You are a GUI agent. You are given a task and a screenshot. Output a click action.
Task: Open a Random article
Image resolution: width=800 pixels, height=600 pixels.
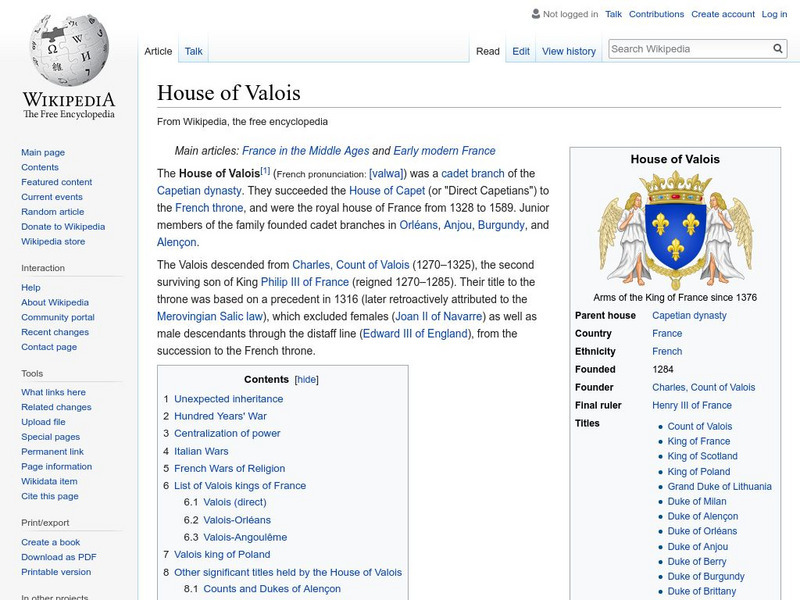click(x=53, y=211)
